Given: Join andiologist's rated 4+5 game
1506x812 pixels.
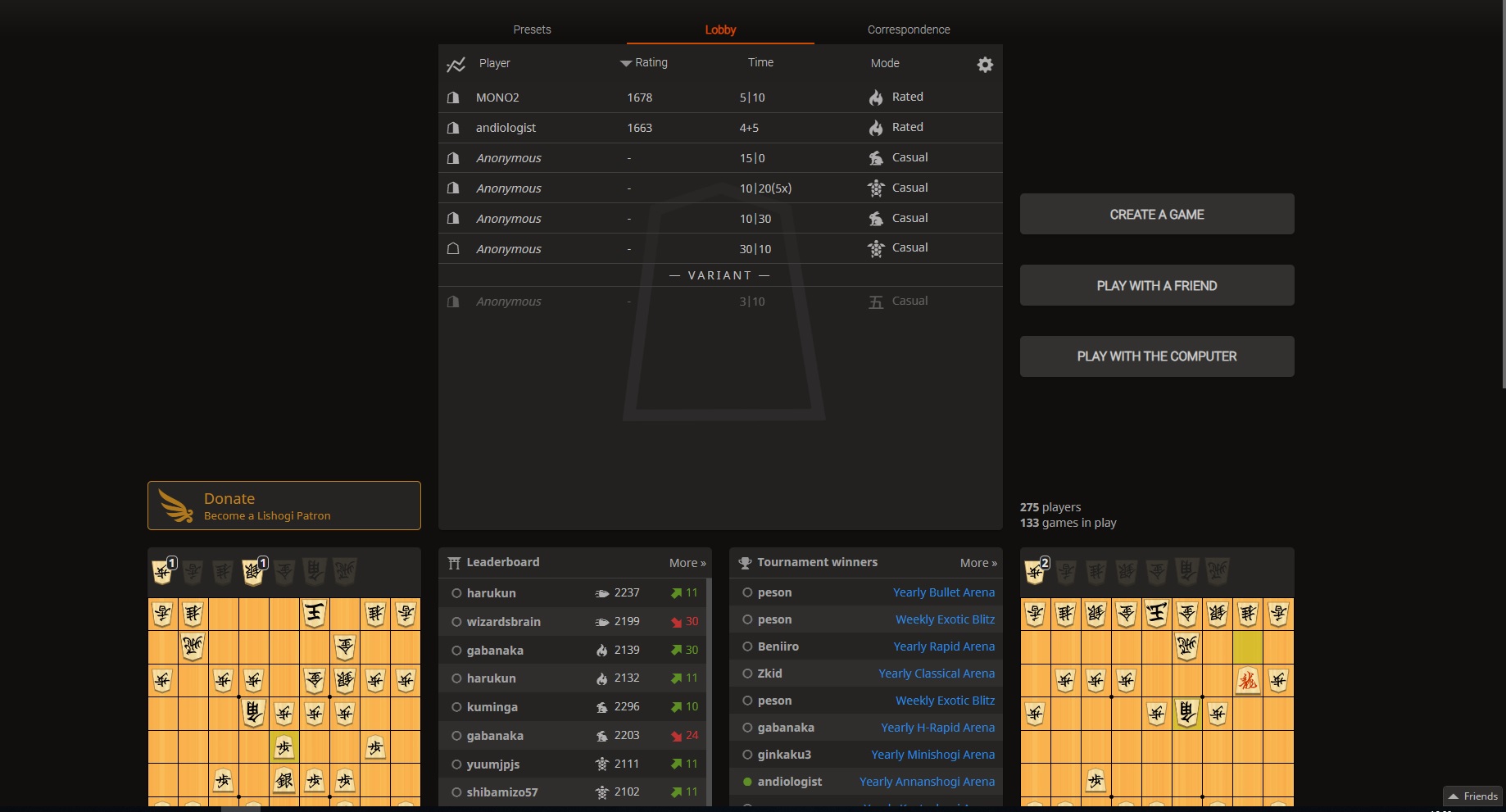Looking at the screenshot, I should tap(720, 128).
